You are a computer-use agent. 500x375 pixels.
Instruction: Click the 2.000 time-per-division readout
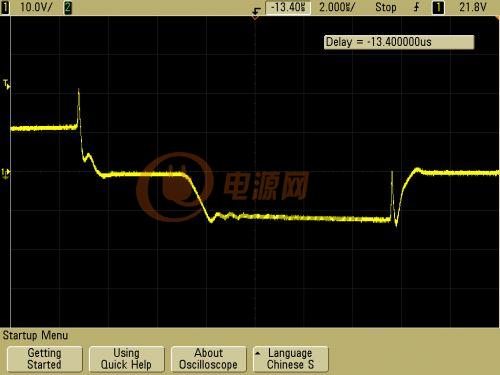(x=337, y=7)
